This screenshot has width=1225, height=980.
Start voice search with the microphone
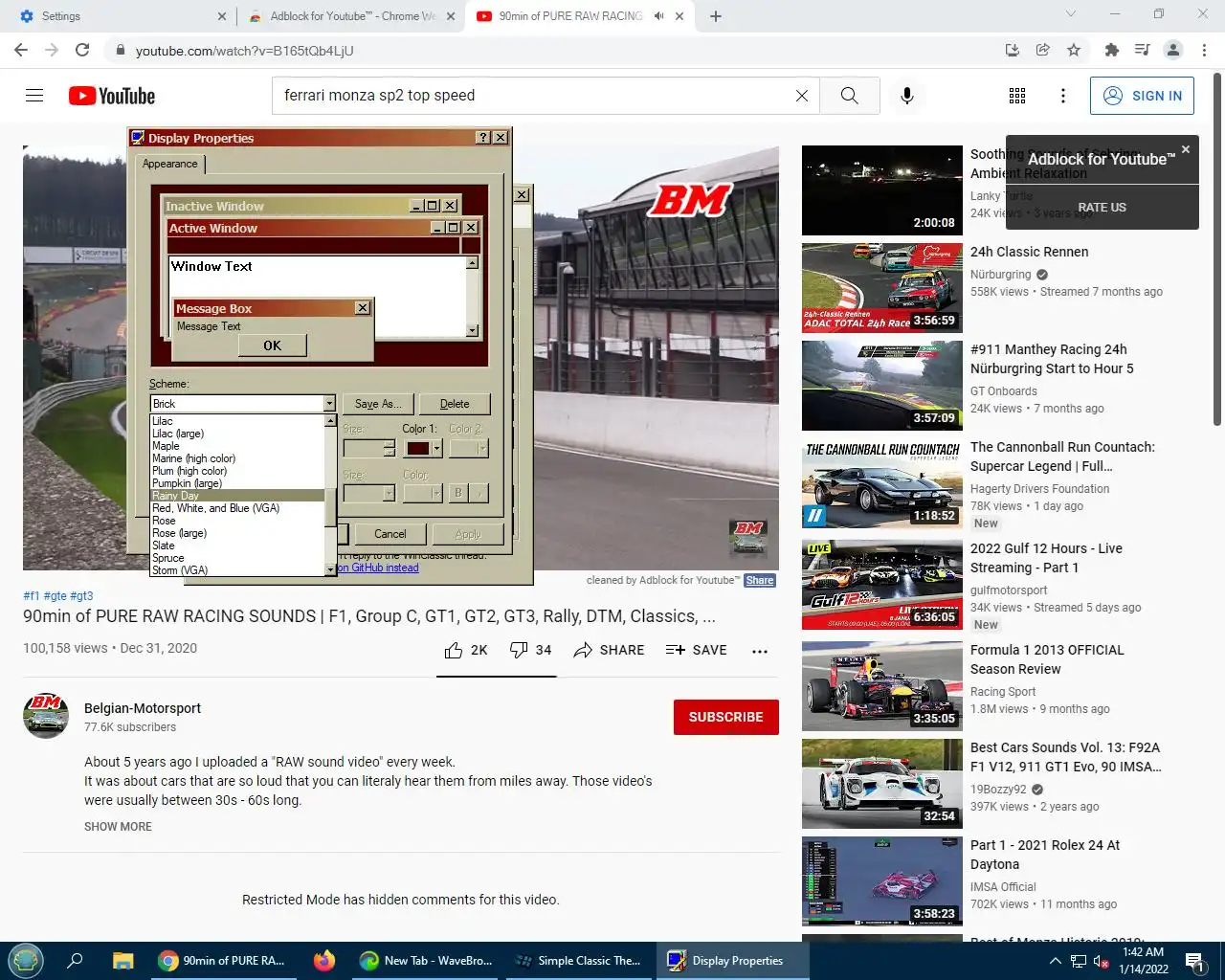coord(907,96)
